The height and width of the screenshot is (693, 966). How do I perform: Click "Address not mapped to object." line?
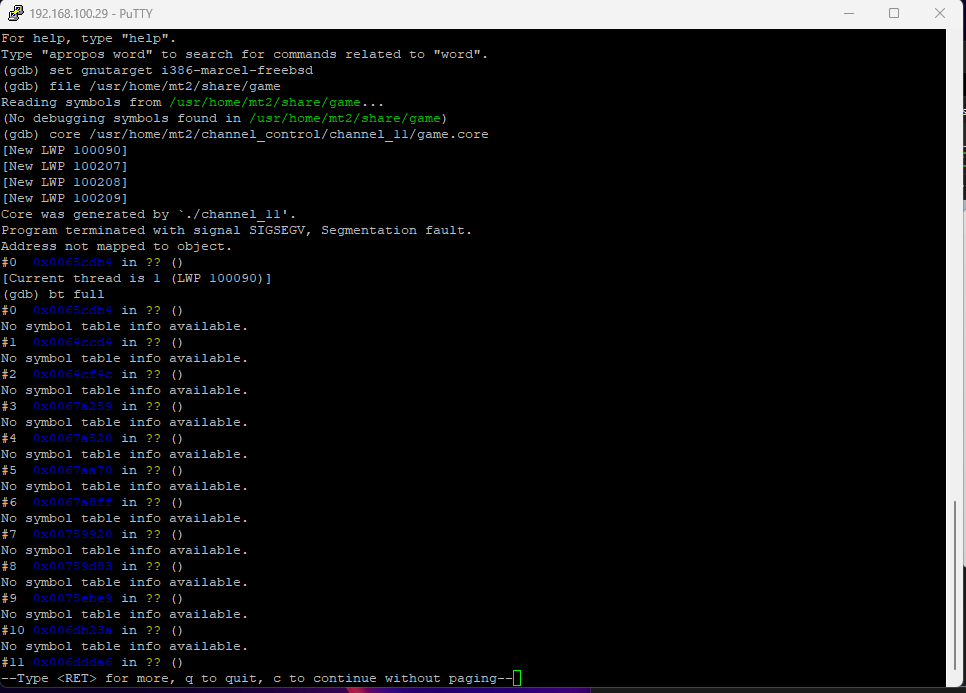click(x=116, y=246)
